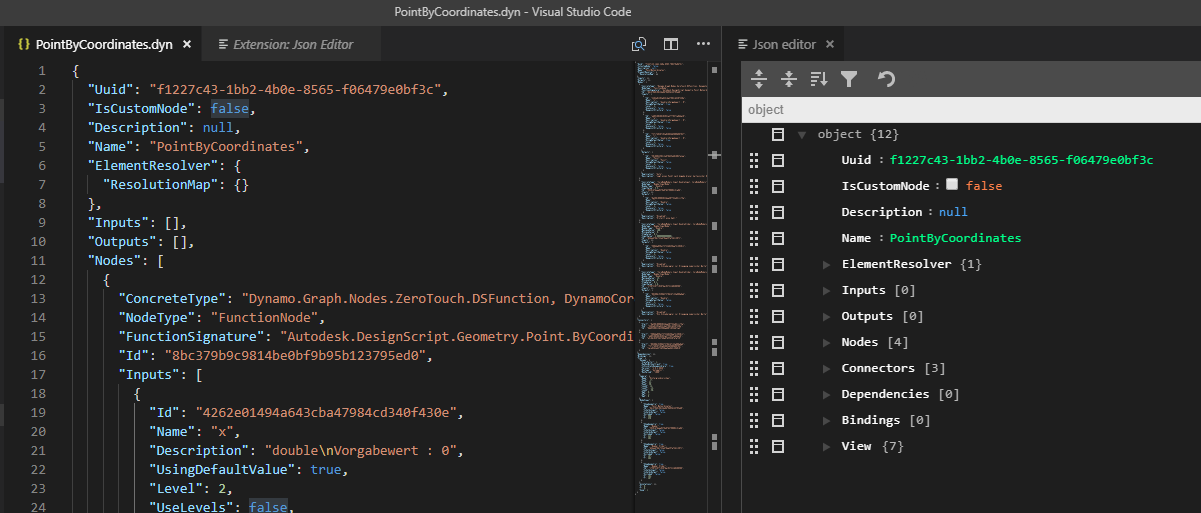The height and width of the screenshot is (513, 1201).
Task: Open action menu for Description row
Action: click(x=778, y=212)
